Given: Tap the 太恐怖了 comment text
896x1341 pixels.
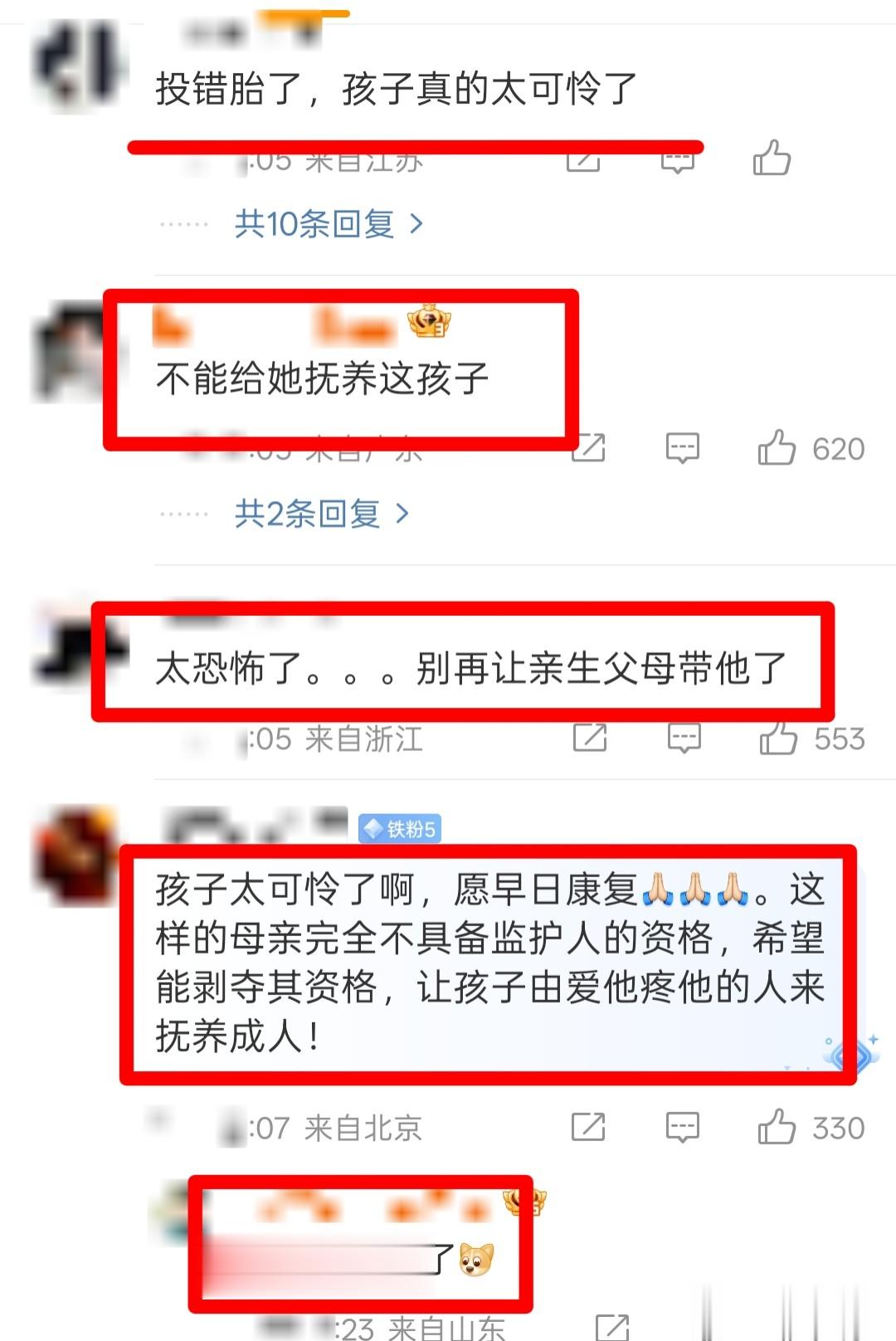Looking at the screenshot, I should (x=471, y=668).
